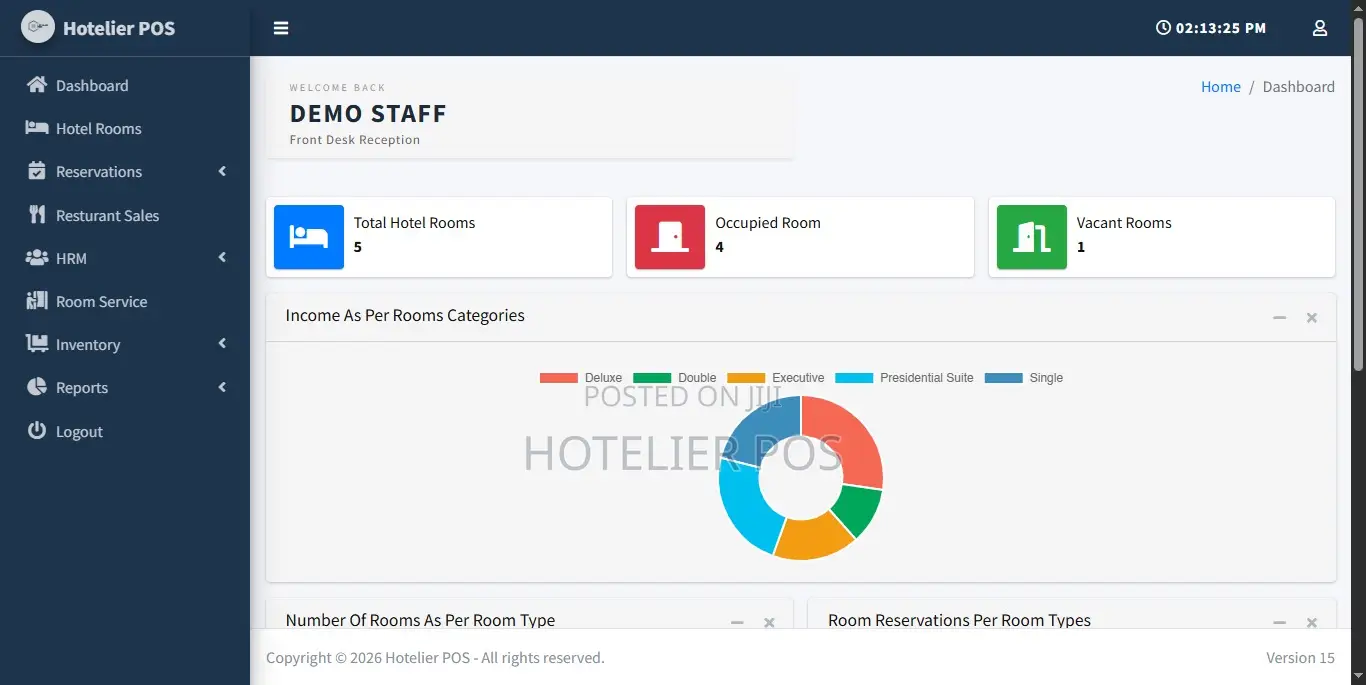
Task: Click the Hotelier POS logo icon
Action: (37, 27)
